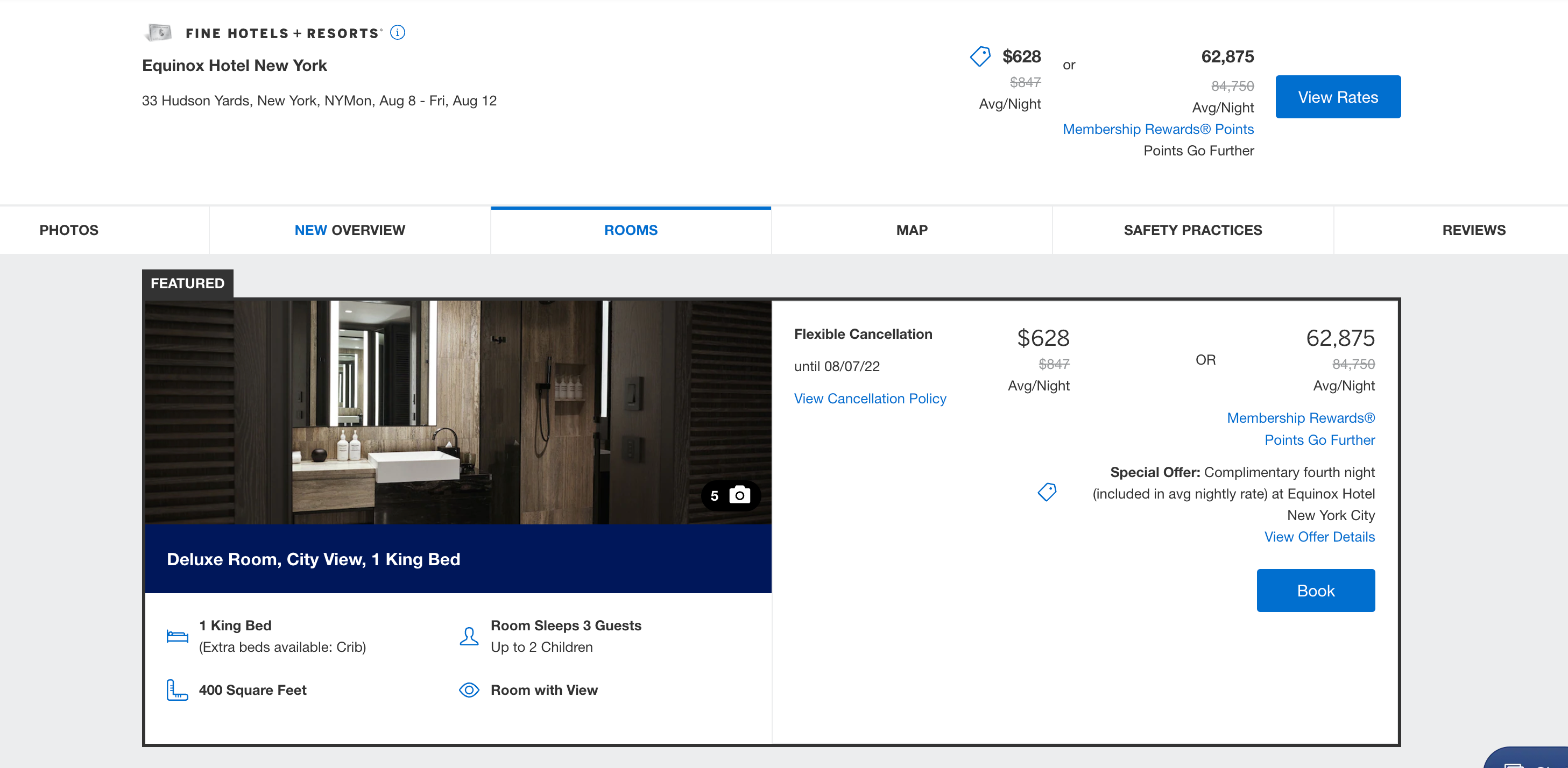Open the NEW OVERVIEW tab
This screenshot has height=768, width=1568.
click(349, 230)
